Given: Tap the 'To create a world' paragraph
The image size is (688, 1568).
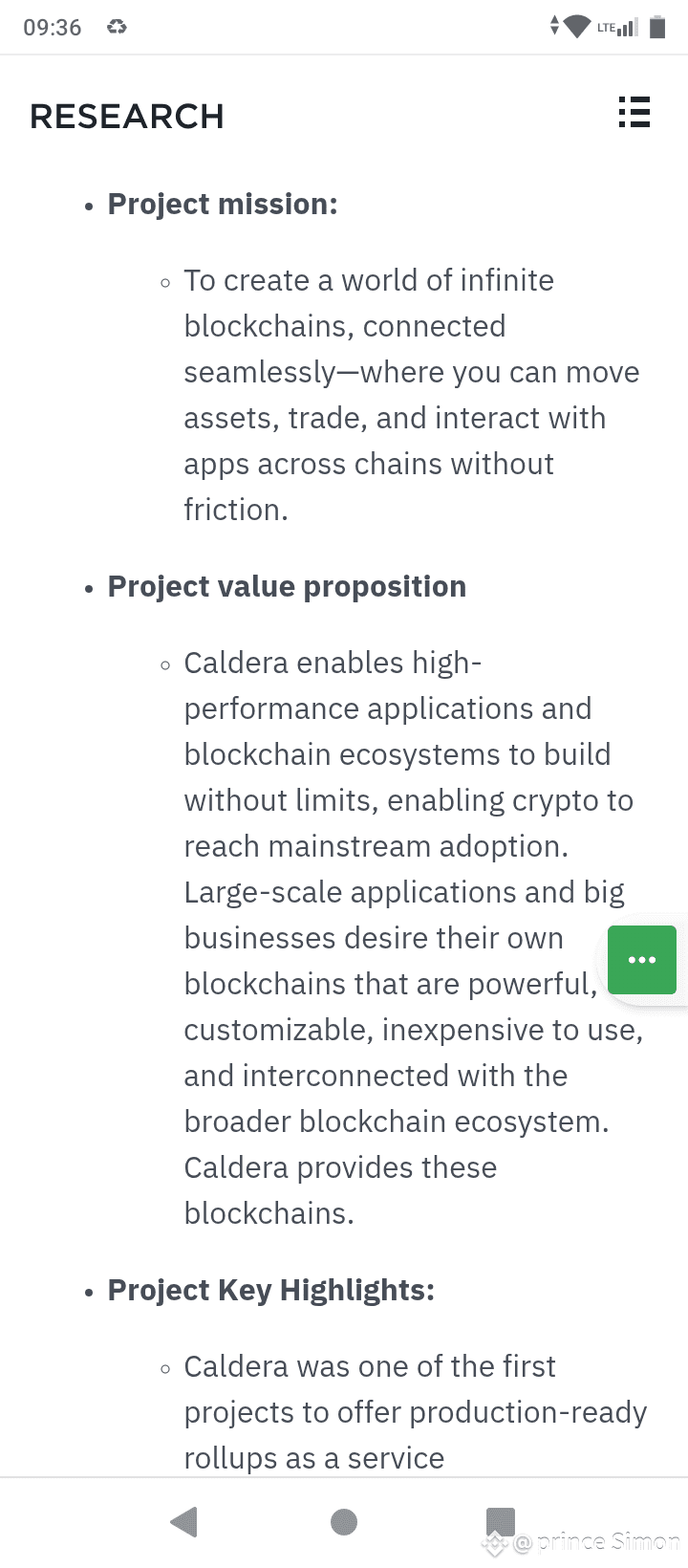Looking at the screenshot, I should coord(412,395).
